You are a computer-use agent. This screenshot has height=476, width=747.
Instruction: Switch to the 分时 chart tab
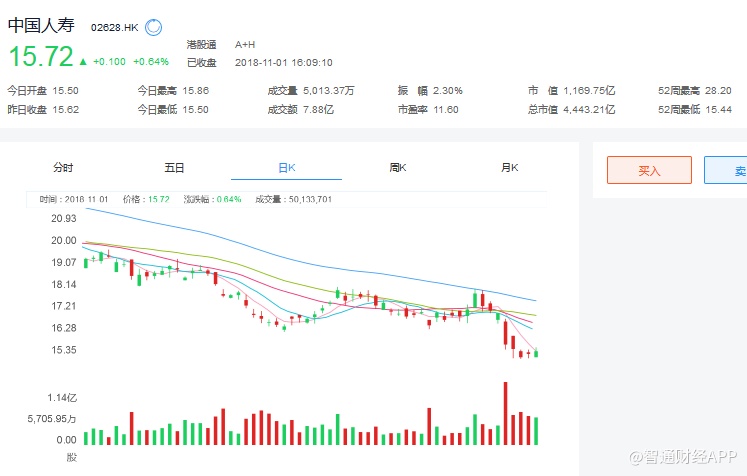click(x=63, y=168)
